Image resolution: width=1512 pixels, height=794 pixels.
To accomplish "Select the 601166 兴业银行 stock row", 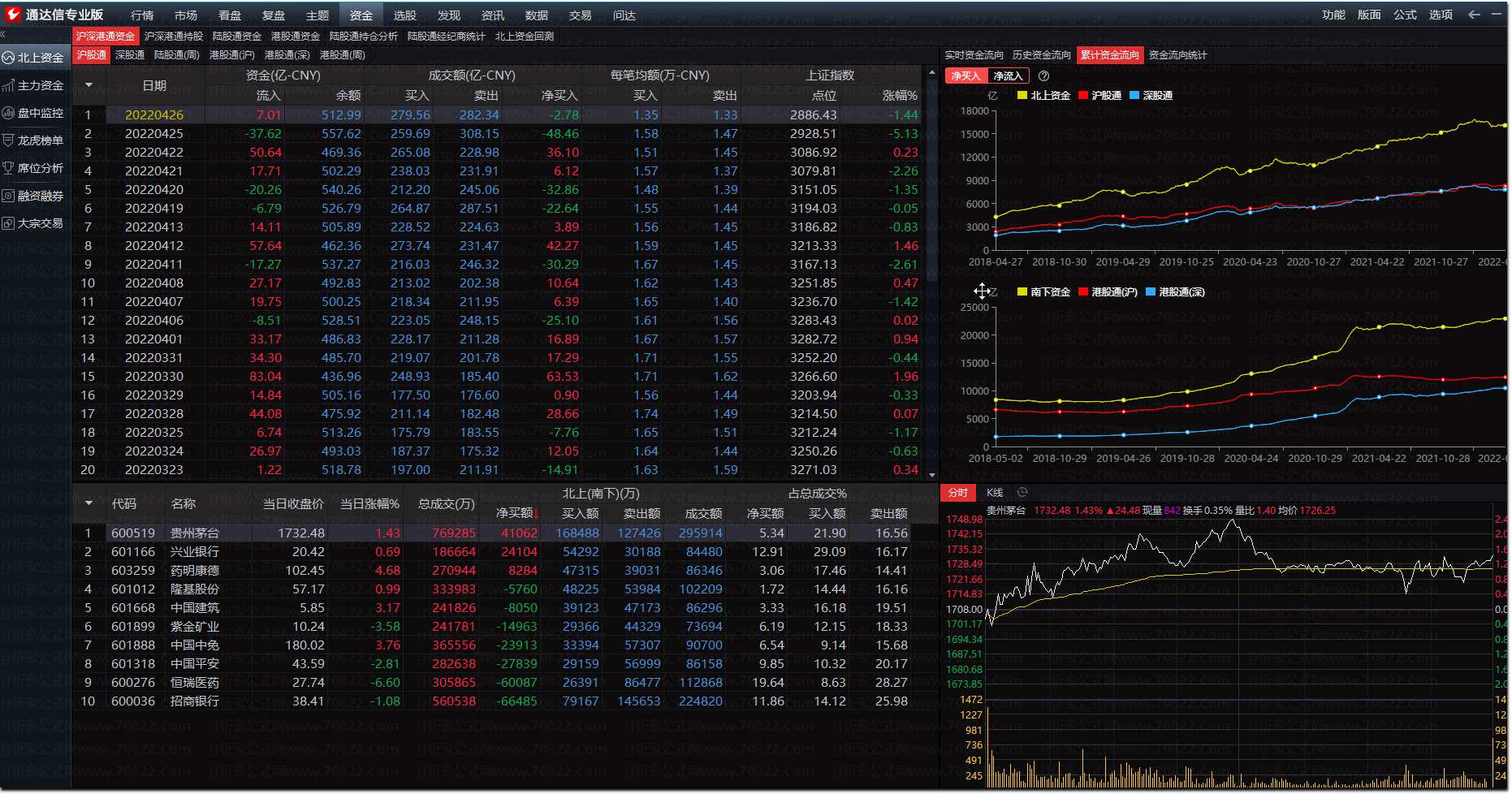I will coord(492,552).
